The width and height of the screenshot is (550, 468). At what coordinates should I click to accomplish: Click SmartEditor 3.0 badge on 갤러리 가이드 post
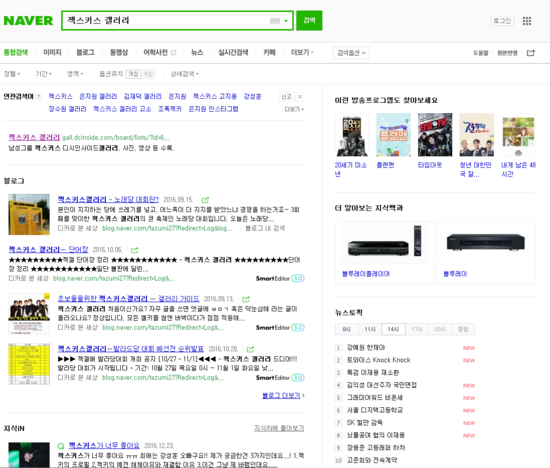(x=280, y=328)
